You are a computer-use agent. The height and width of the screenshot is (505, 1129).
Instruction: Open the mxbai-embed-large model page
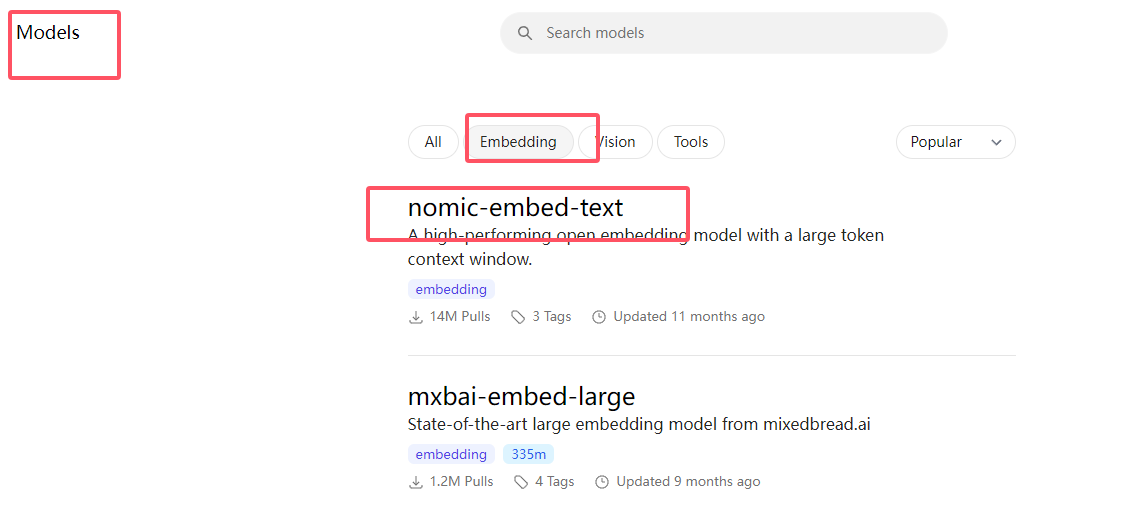521,395
